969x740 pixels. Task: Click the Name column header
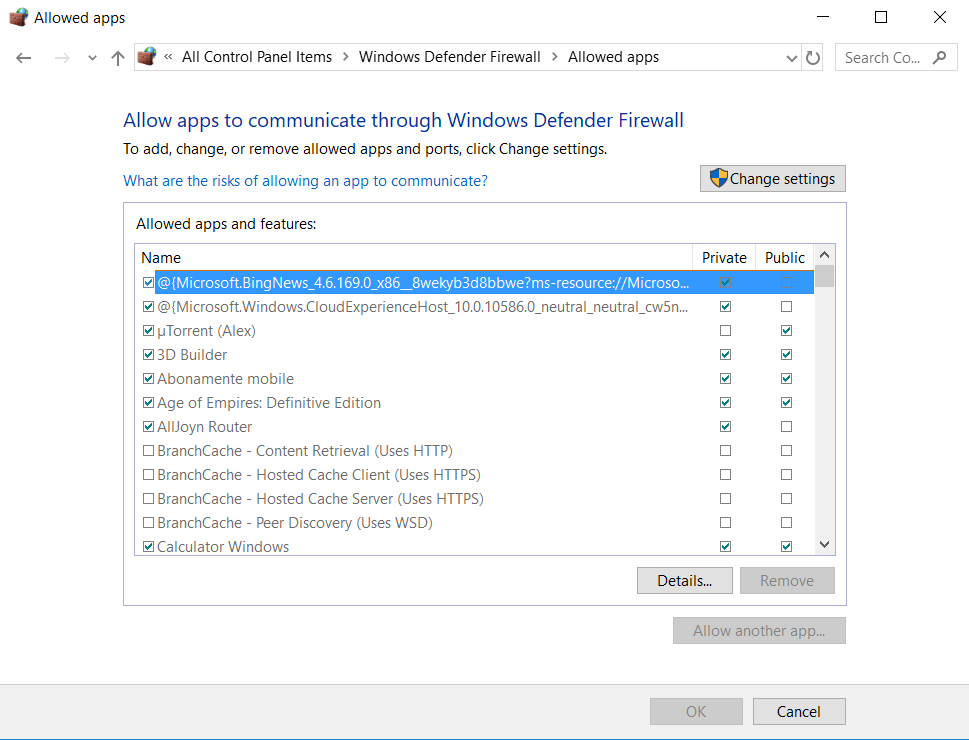413,257
